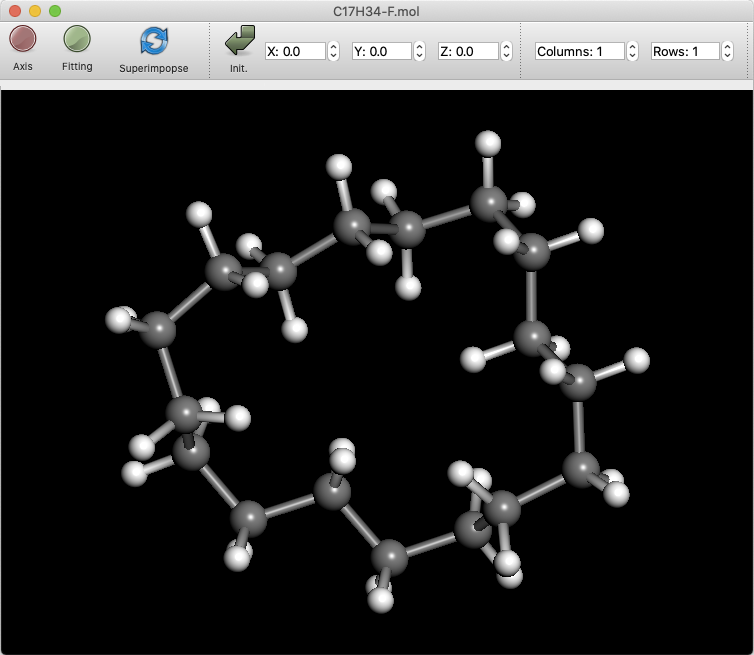Click inside the Y value field
Image resolution: width=754 pixels, height=655 pixels.
[x=381, y=51]
